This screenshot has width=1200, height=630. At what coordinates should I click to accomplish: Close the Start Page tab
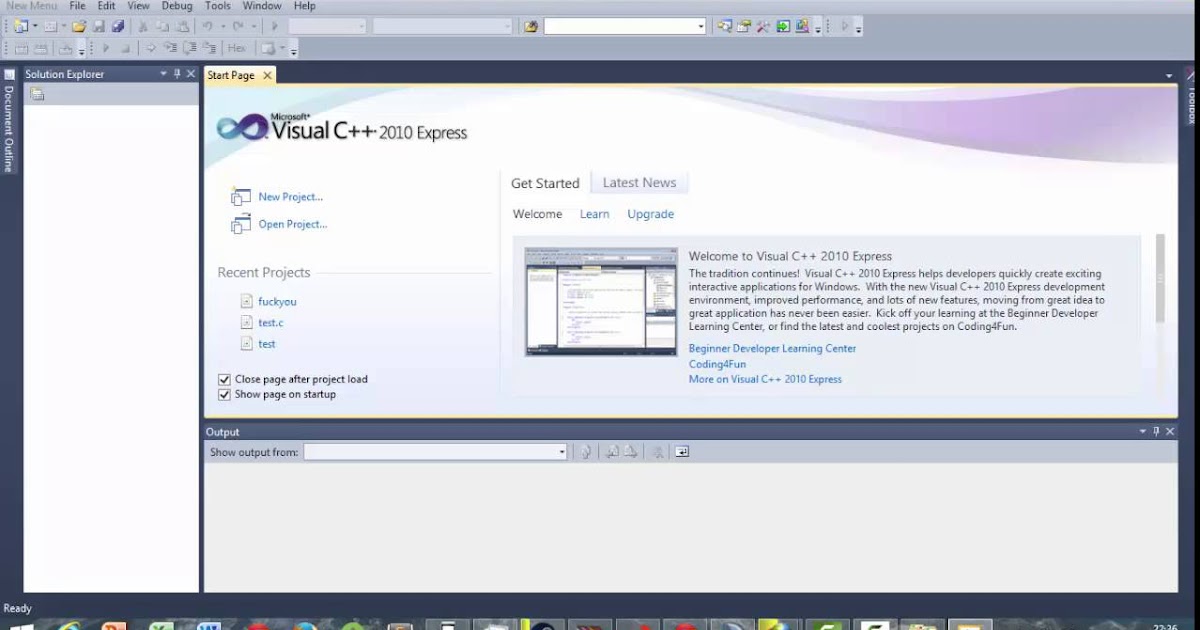[x=267, y=75]
